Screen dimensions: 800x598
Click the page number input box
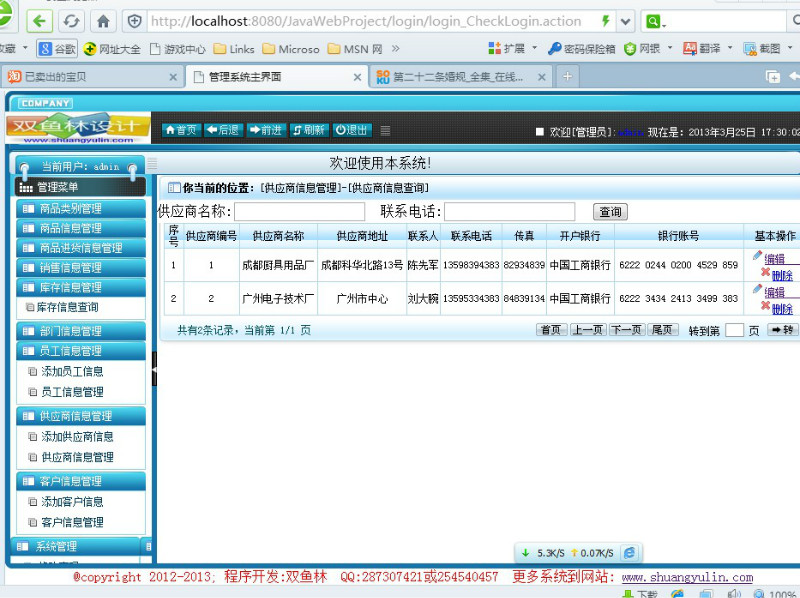click(734, 330)
